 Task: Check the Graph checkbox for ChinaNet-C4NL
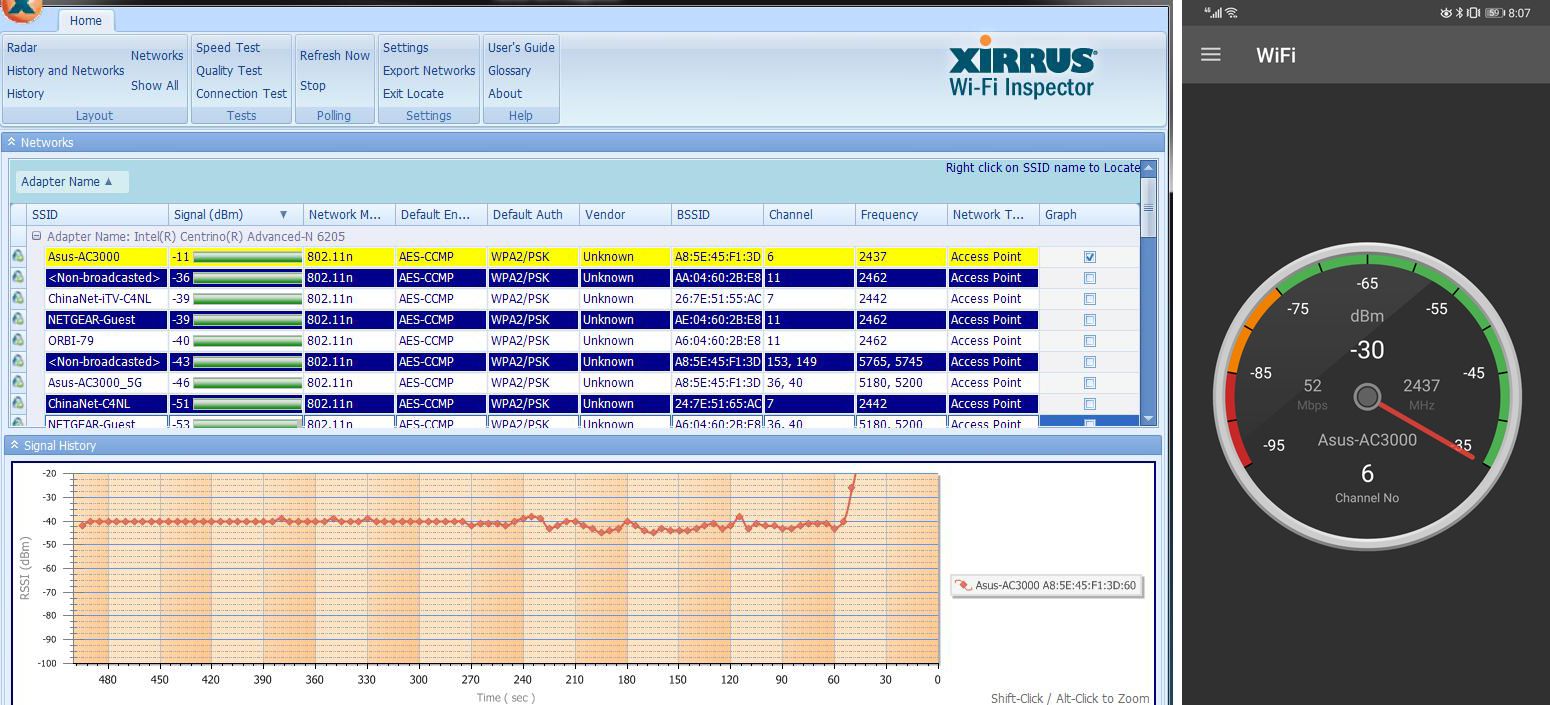click(x=1090, y=404)
